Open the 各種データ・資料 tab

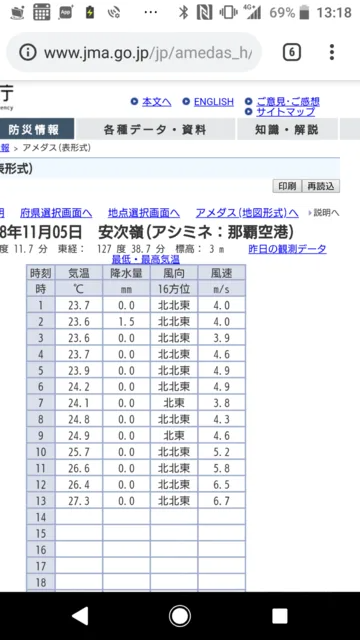coord(155,129)
